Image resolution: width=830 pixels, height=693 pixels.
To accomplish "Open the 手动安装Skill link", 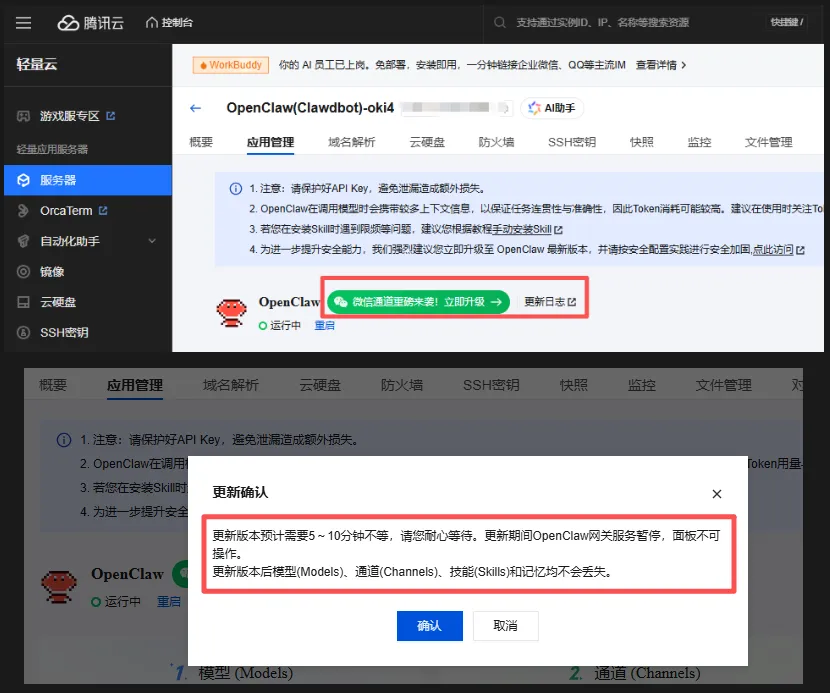I will (x=522, y=229).
